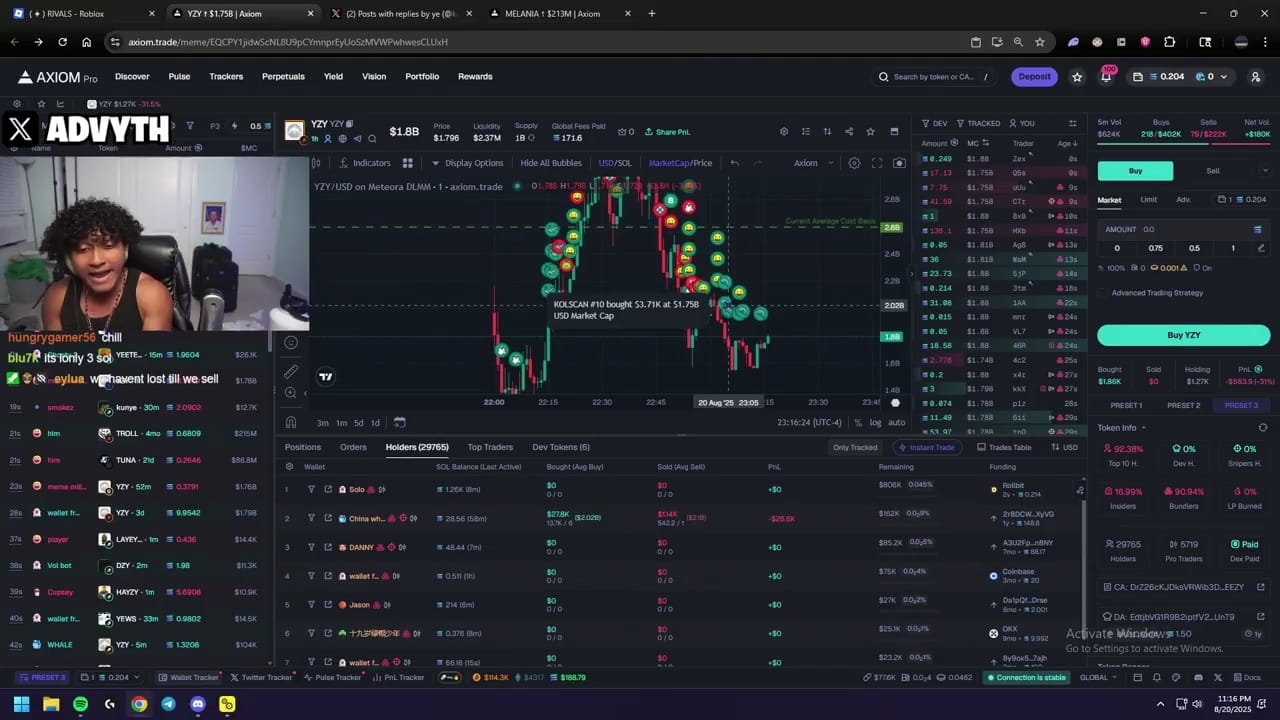This screenshot has width=1280, height=720.
Task: Open the chart timezone UTC-4 menu
Action: (810, 423)
